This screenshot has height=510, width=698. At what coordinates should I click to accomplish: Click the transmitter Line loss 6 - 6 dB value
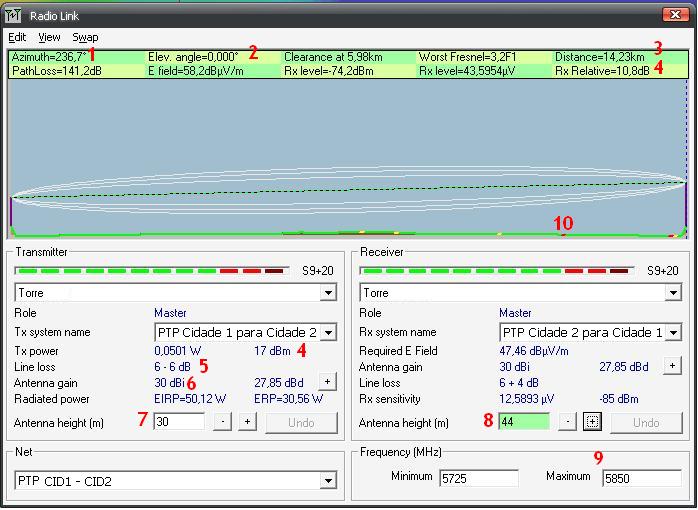click(x=172, y=367)
